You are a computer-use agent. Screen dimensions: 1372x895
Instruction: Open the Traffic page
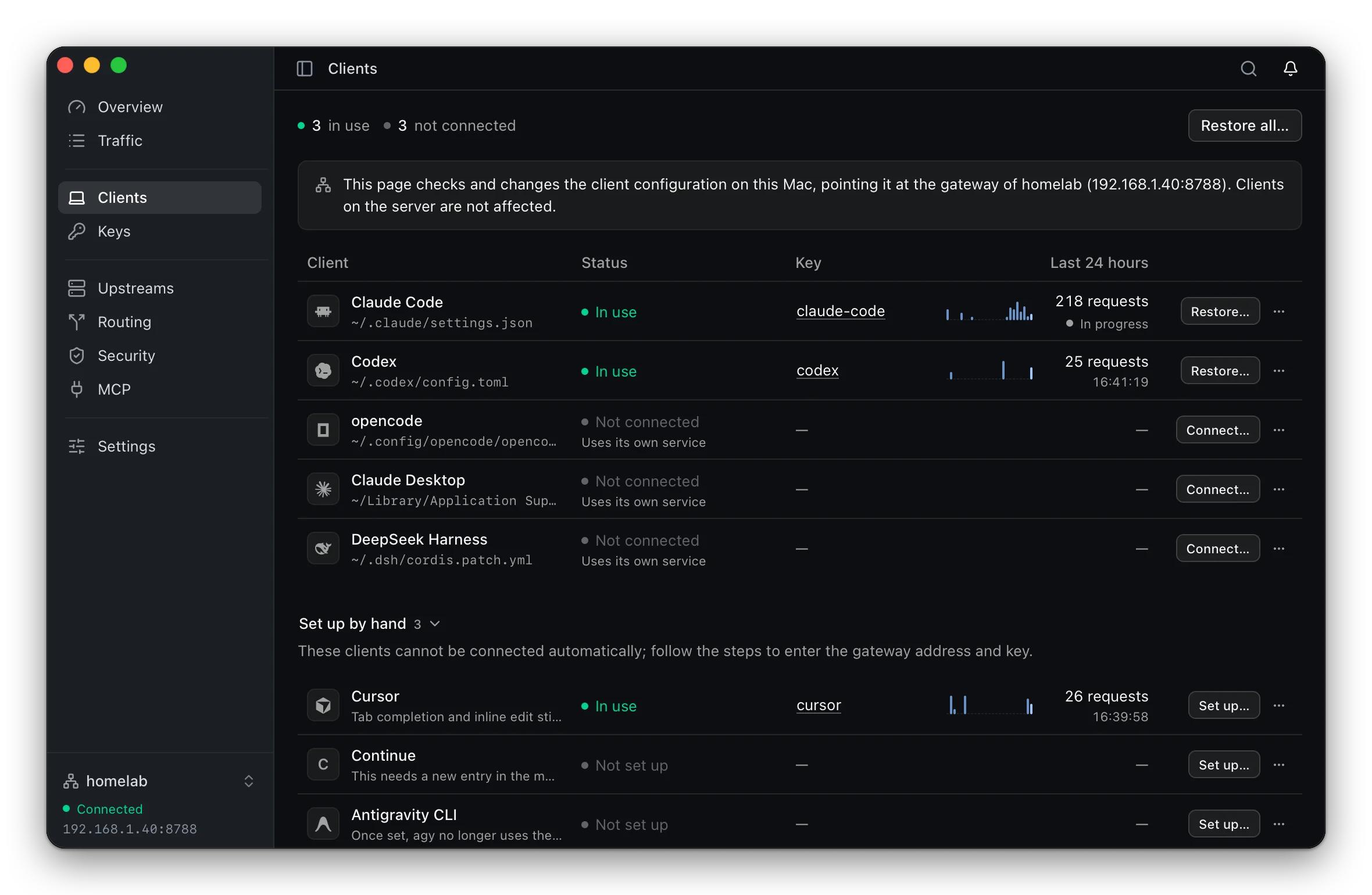click(x=160, y=141)
